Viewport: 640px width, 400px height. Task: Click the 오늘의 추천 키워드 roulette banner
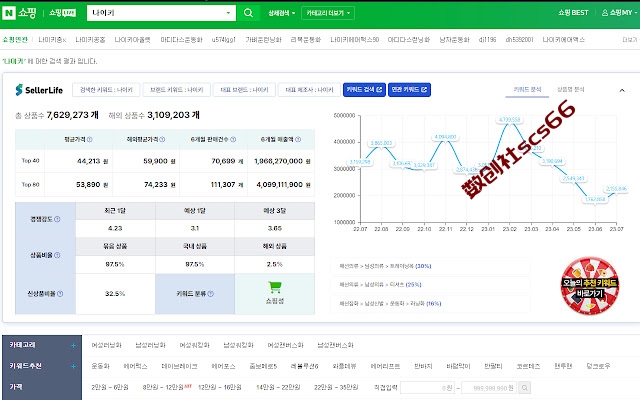click(x=590, y=286)
